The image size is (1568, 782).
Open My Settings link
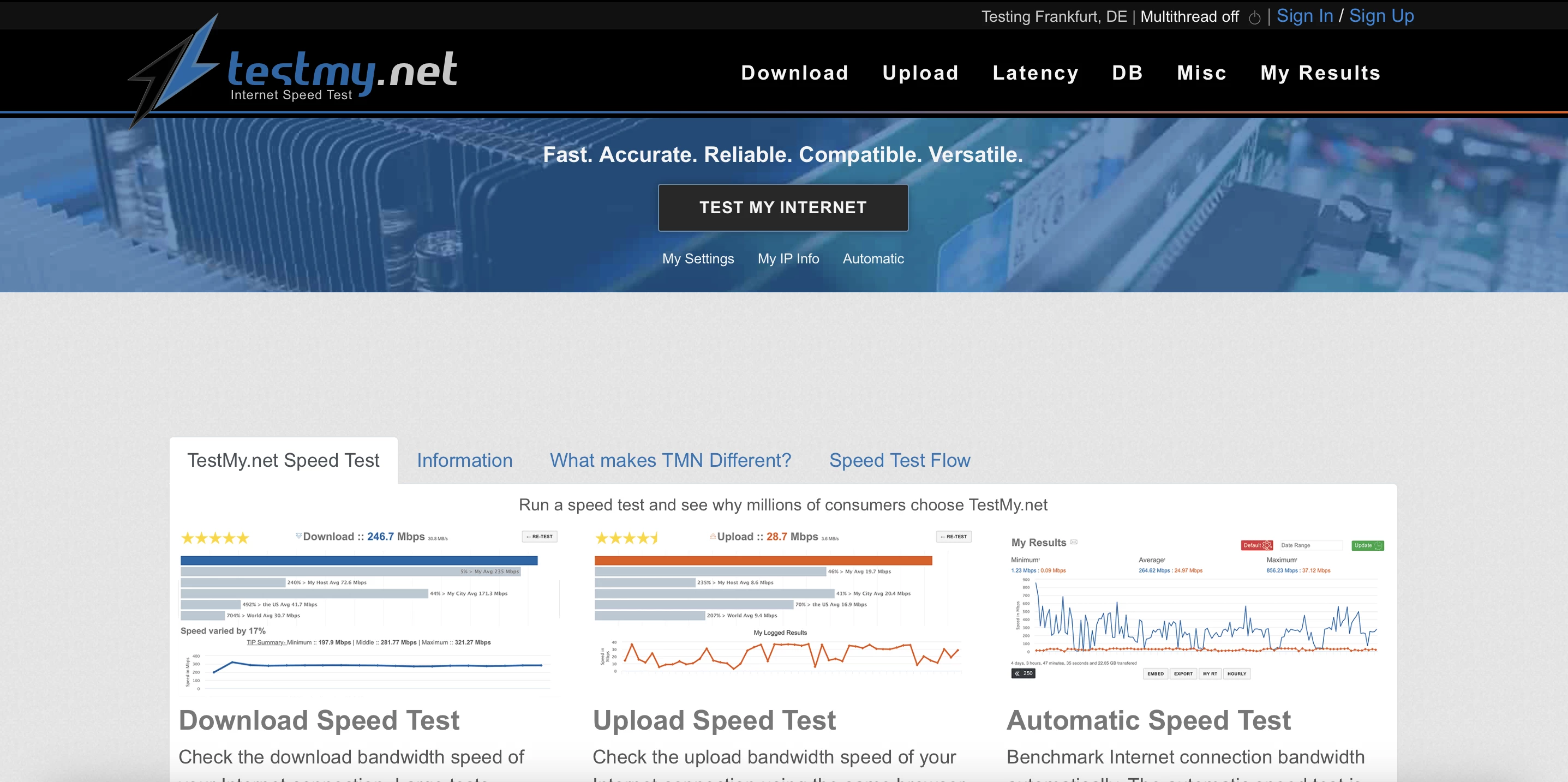coord(698,258)
